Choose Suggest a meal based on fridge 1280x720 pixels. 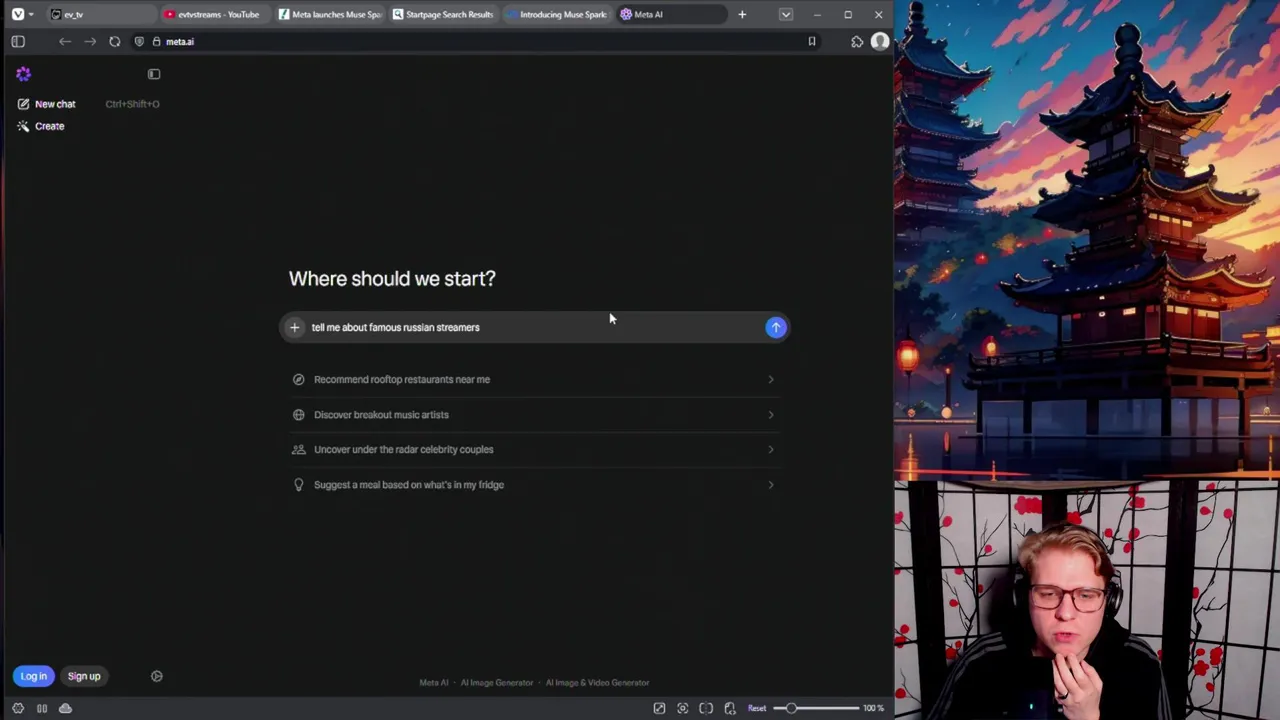tap(534, 484)
